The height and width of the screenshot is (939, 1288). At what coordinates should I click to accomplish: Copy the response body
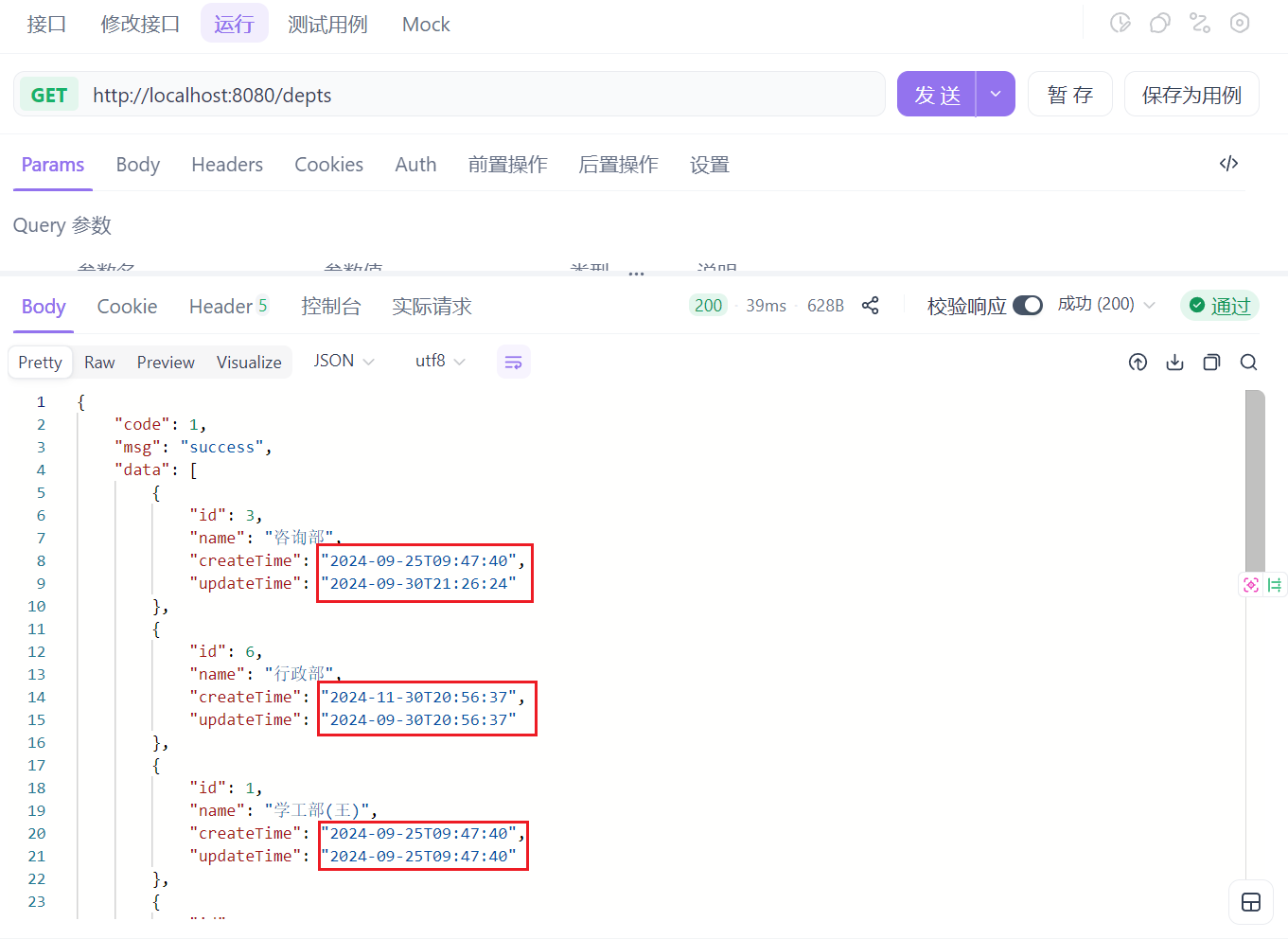pyautogui.click(x=1212, y=362)
